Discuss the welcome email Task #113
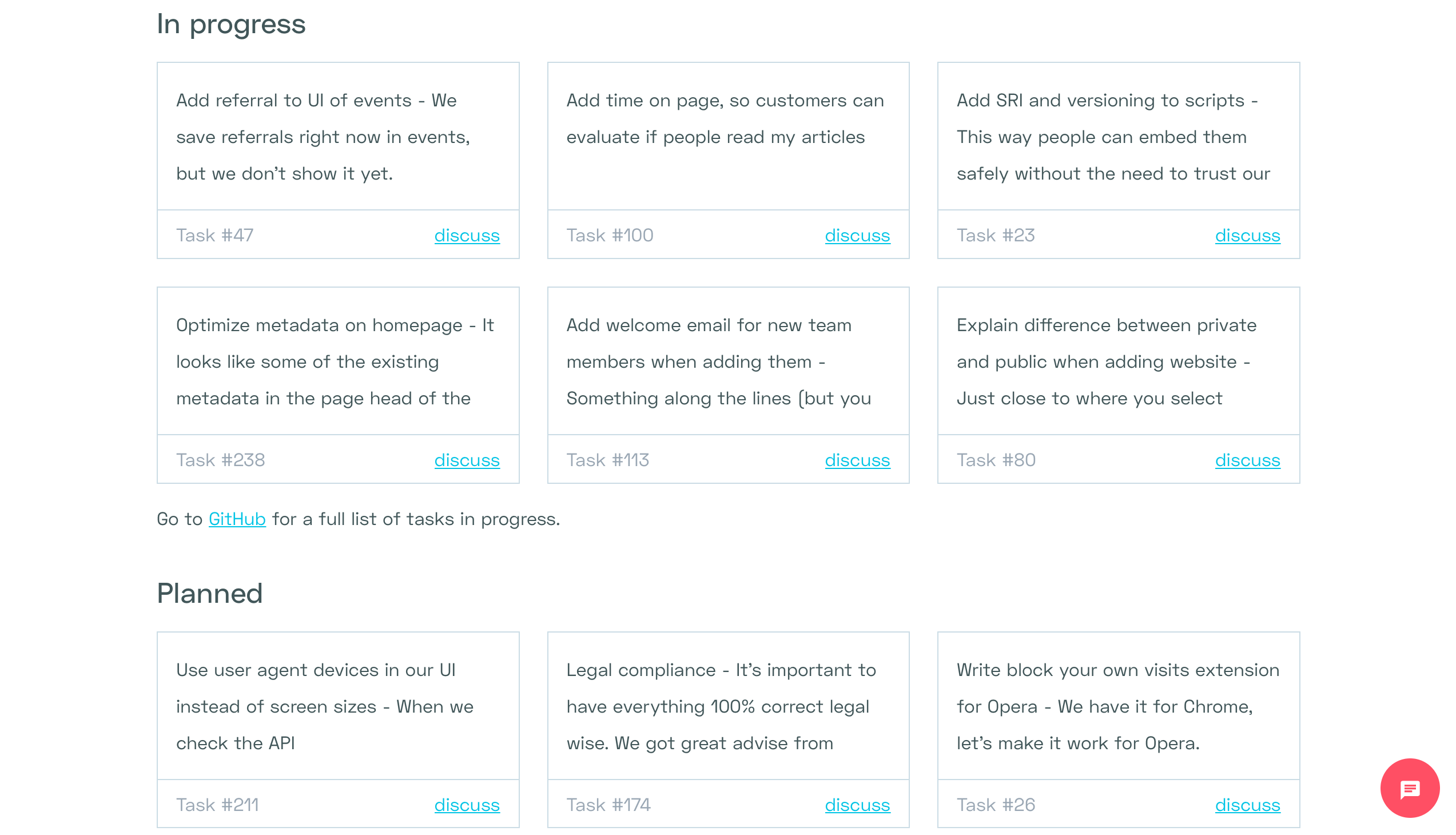 click(857, 460)
